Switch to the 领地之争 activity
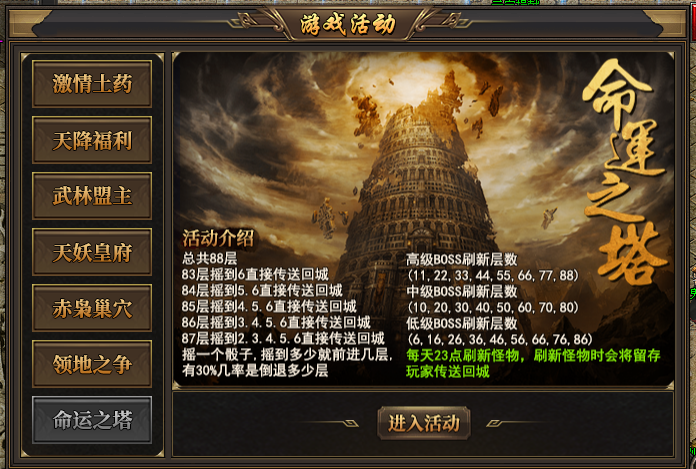This screenshot has width=696, height=469. pyautogui.click(x=92, y=364)
